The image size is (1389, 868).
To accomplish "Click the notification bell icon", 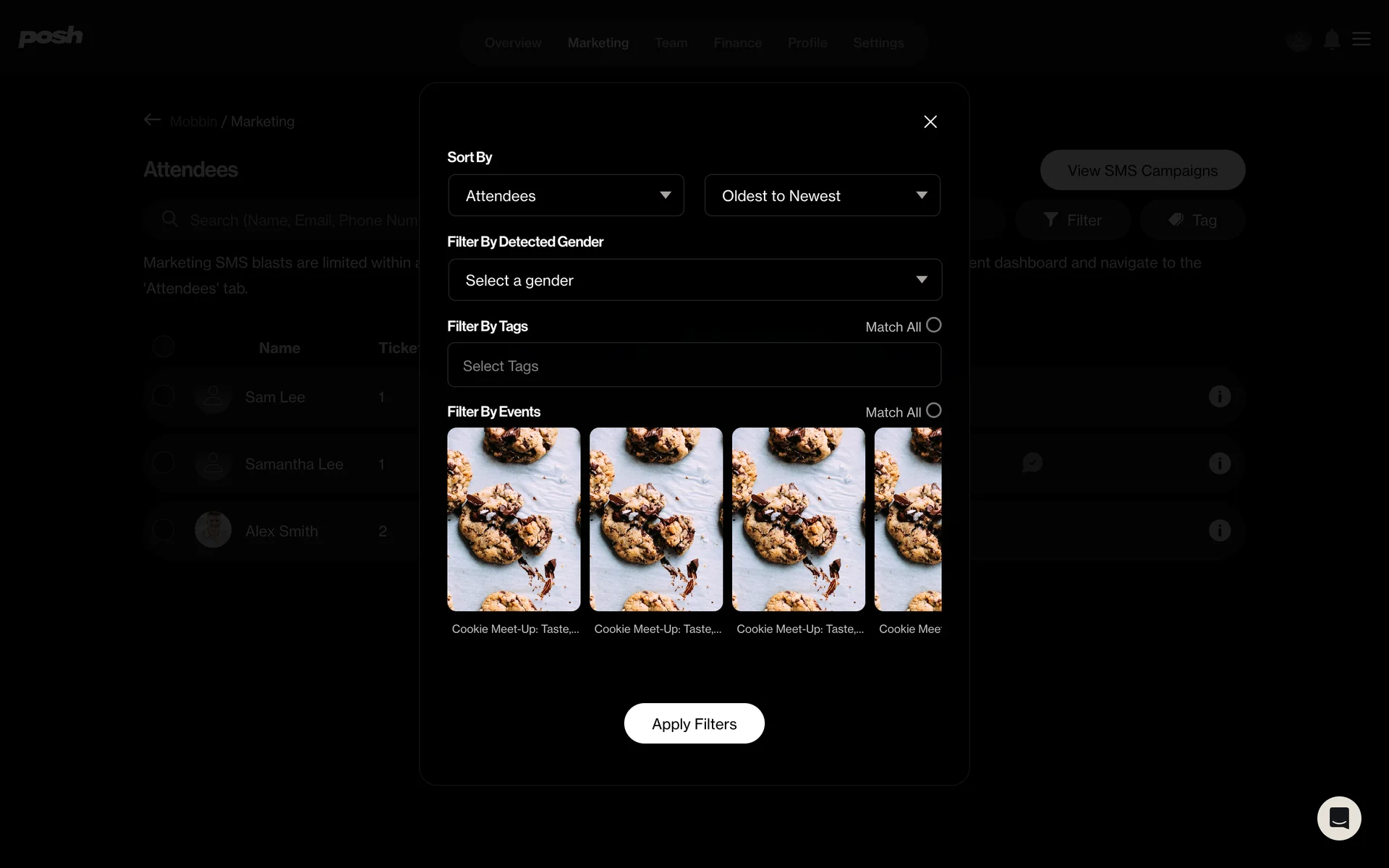I will coord(1331,40).
